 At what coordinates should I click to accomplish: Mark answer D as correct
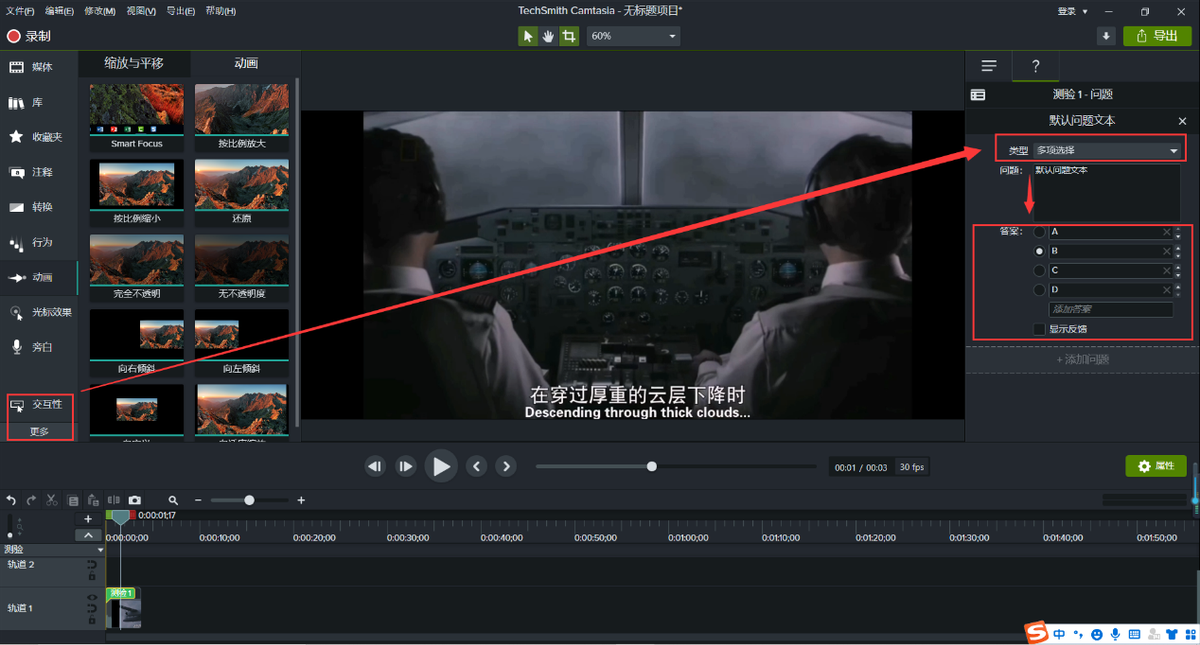1039,290
